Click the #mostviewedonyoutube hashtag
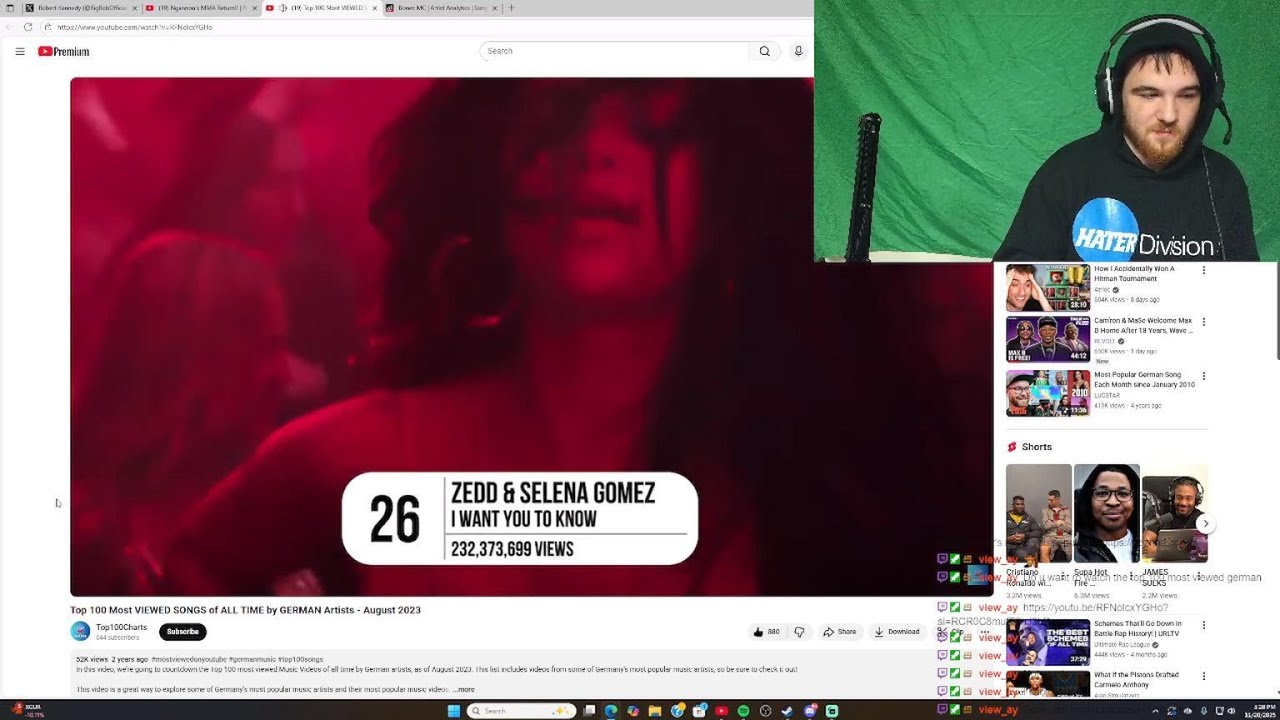 coord(189,660)
